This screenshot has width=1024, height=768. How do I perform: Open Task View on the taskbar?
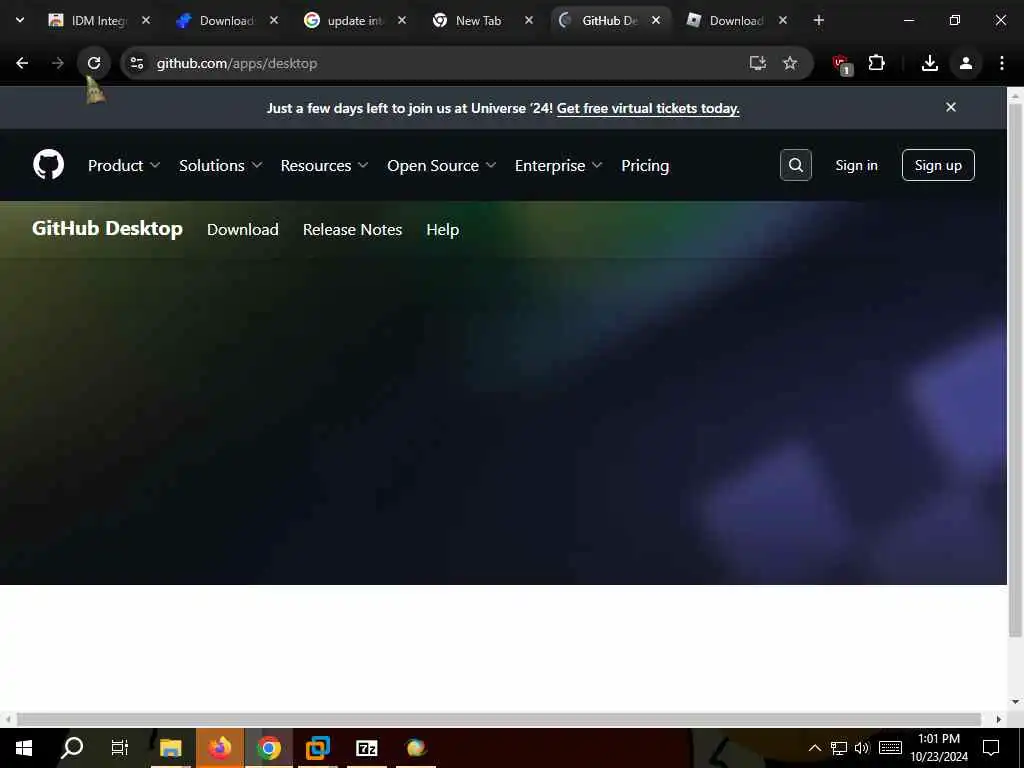click(120, 748)
